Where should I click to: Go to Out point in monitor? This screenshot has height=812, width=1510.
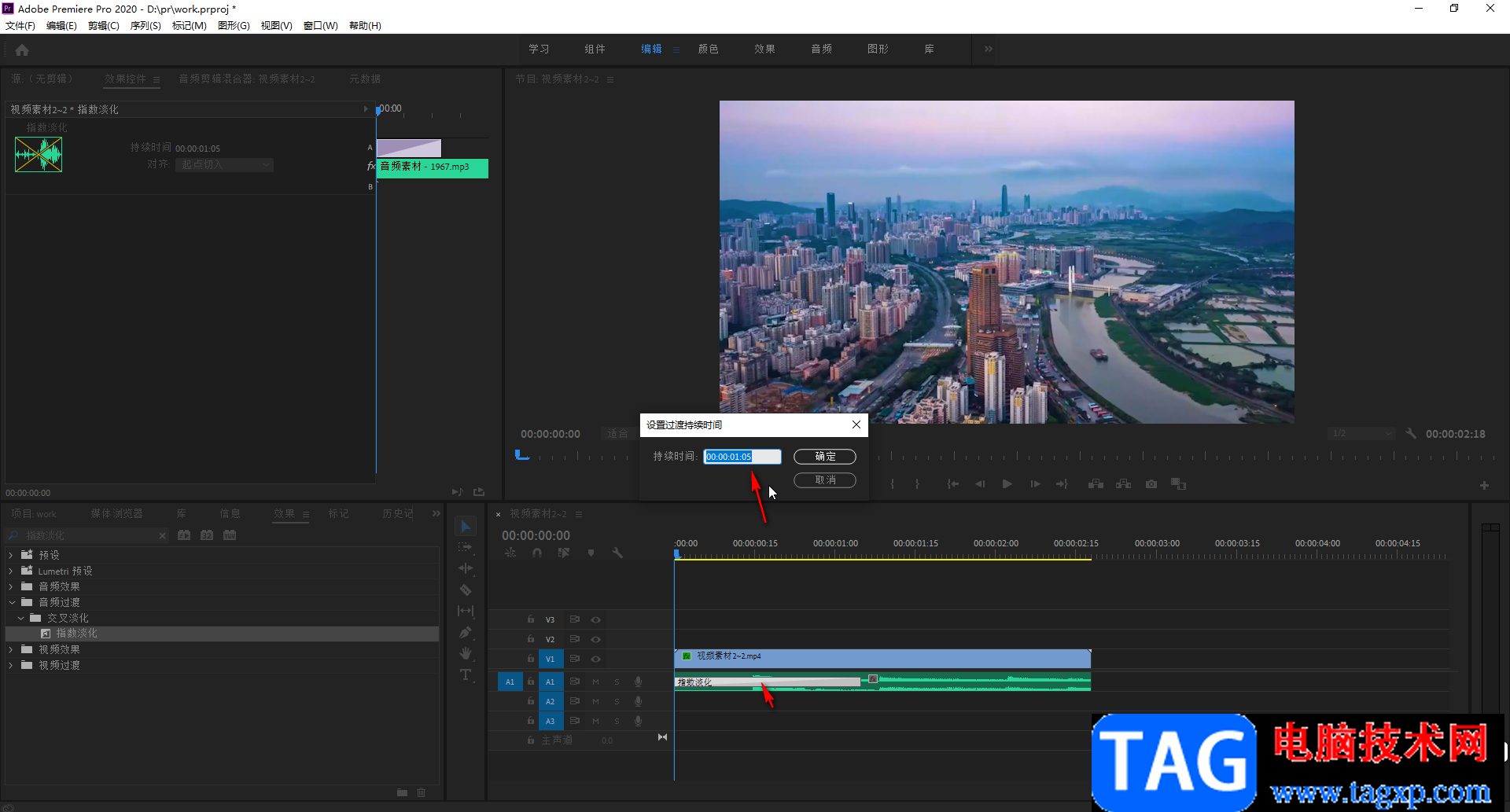1062,484
